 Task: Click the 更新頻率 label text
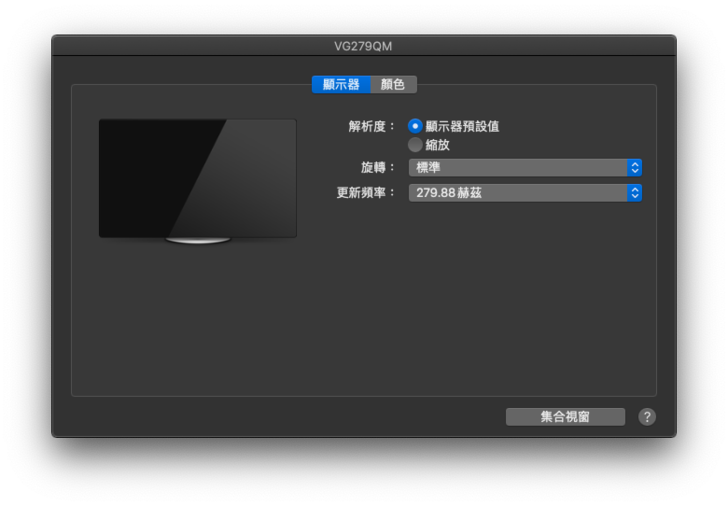(365, 193)
